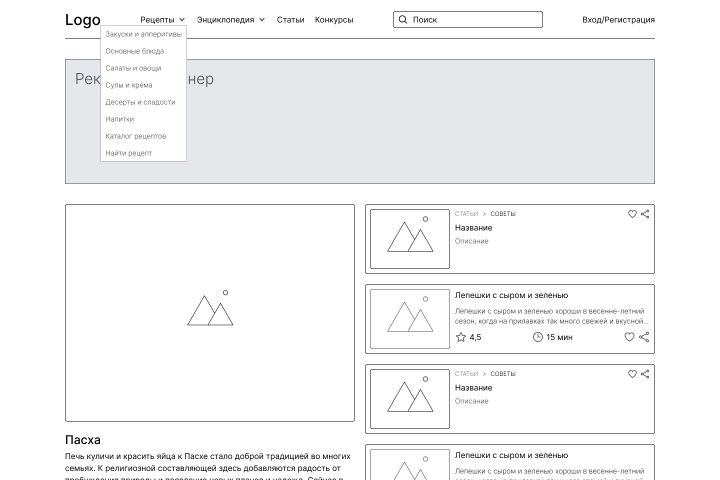
Task: Click the magnifier icon in the search box
Action: point(403,19)
